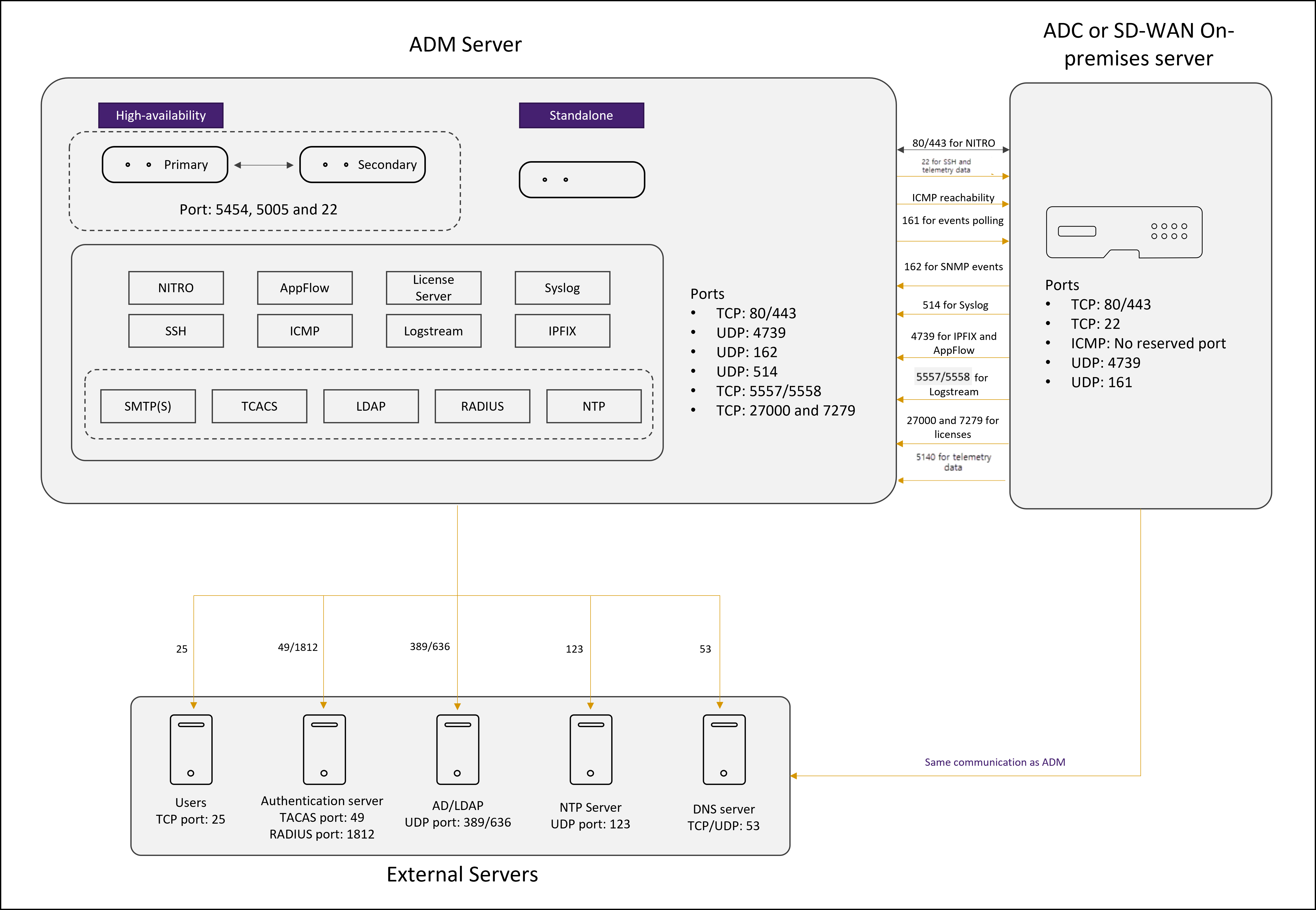Viewport: 1316px width, 910px height.
Task: Click the ICMP box
Action: click(x=305, y=331)
